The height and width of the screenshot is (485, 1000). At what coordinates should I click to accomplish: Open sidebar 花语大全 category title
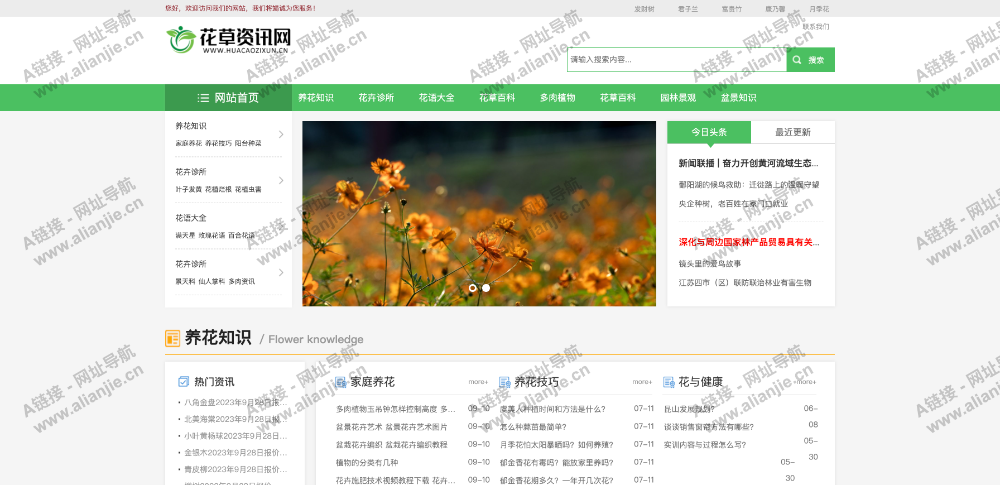(x=191, y=218)
